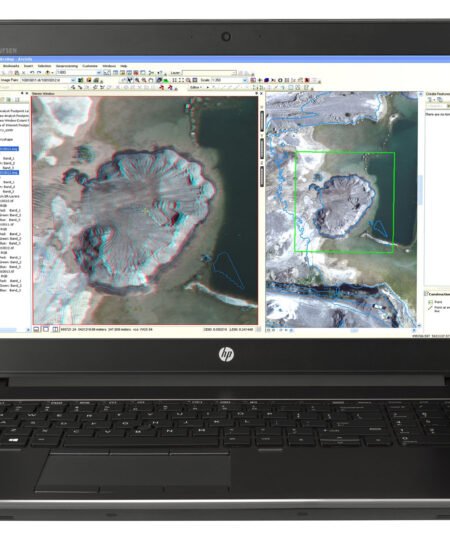Click the Layer input field
Viewport: 450px width, 540px height.
tap(209, 73)
